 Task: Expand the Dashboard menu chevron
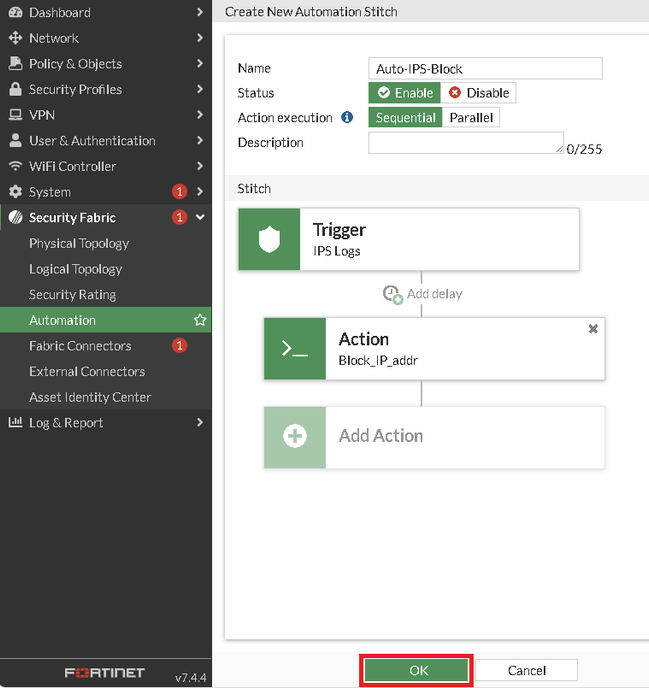(200, 12)
